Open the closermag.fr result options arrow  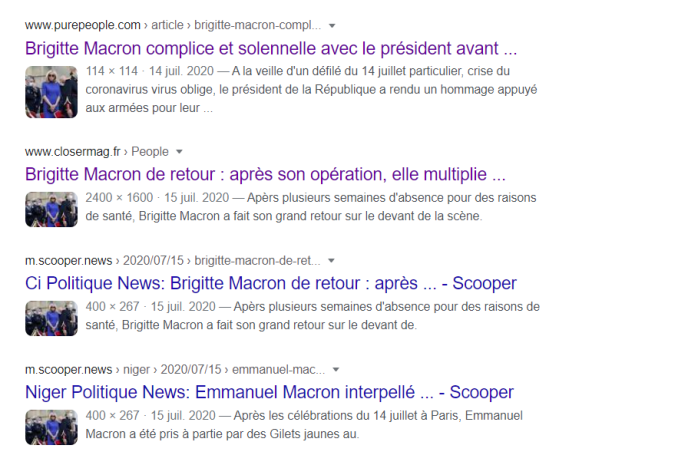coord(180,152)
